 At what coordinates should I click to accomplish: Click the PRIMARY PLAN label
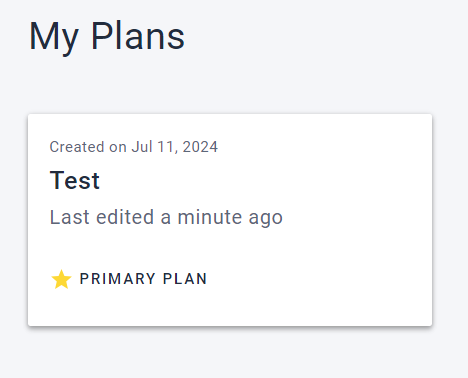143,279
